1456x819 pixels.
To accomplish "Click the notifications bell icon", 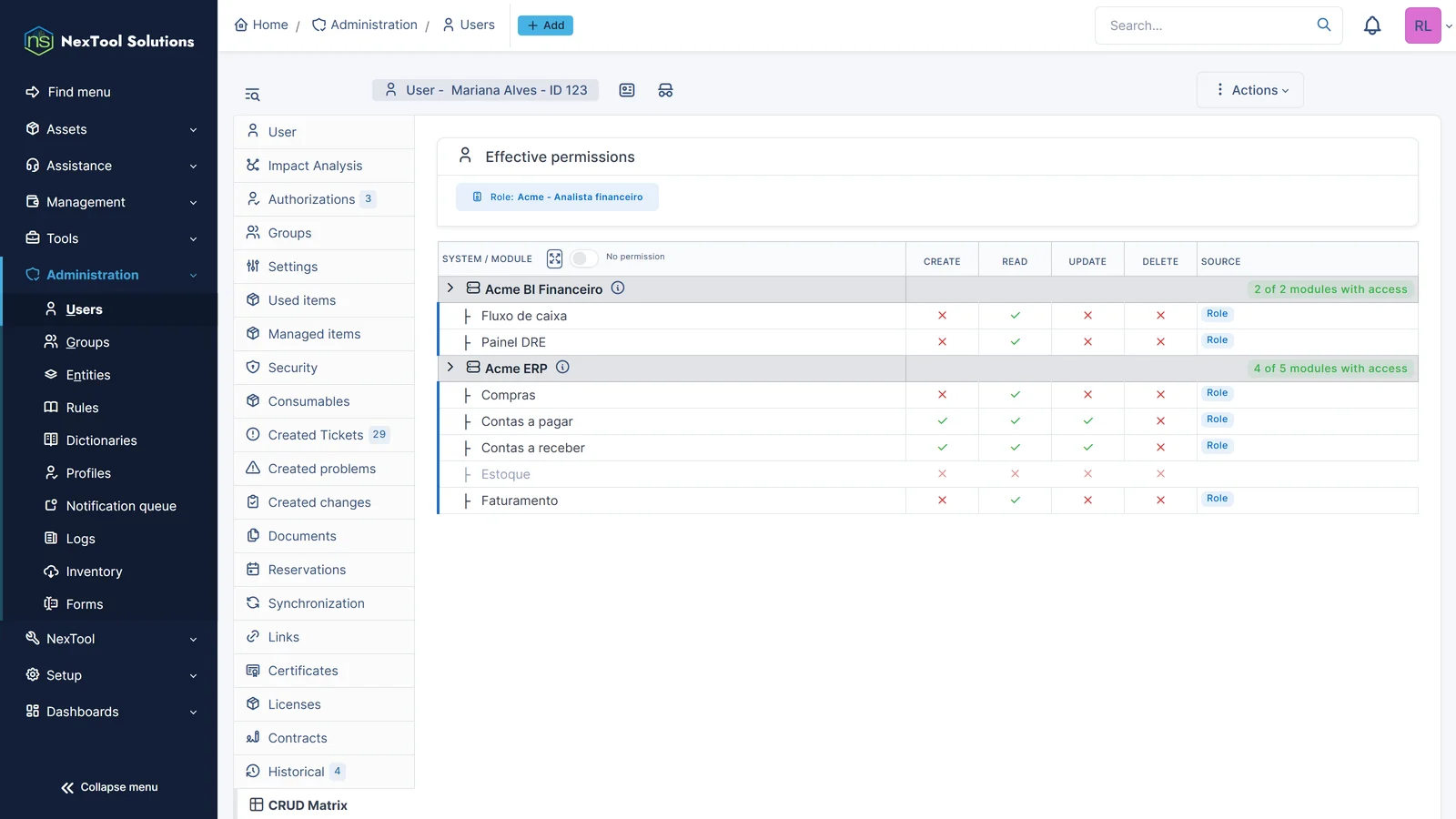I will 1372,25.
